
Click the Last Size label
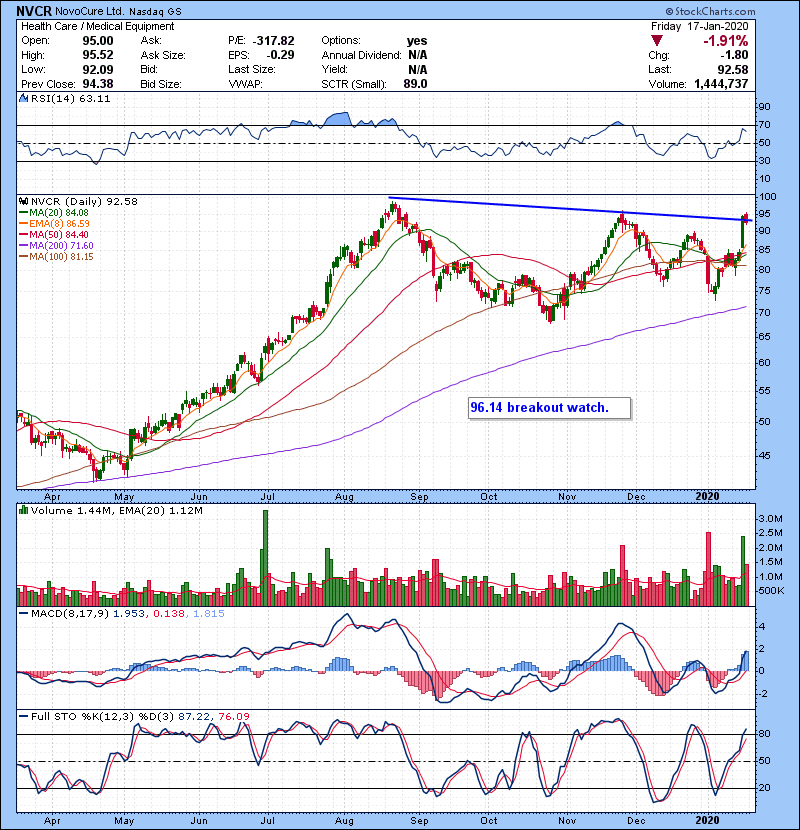click(252, 69)
